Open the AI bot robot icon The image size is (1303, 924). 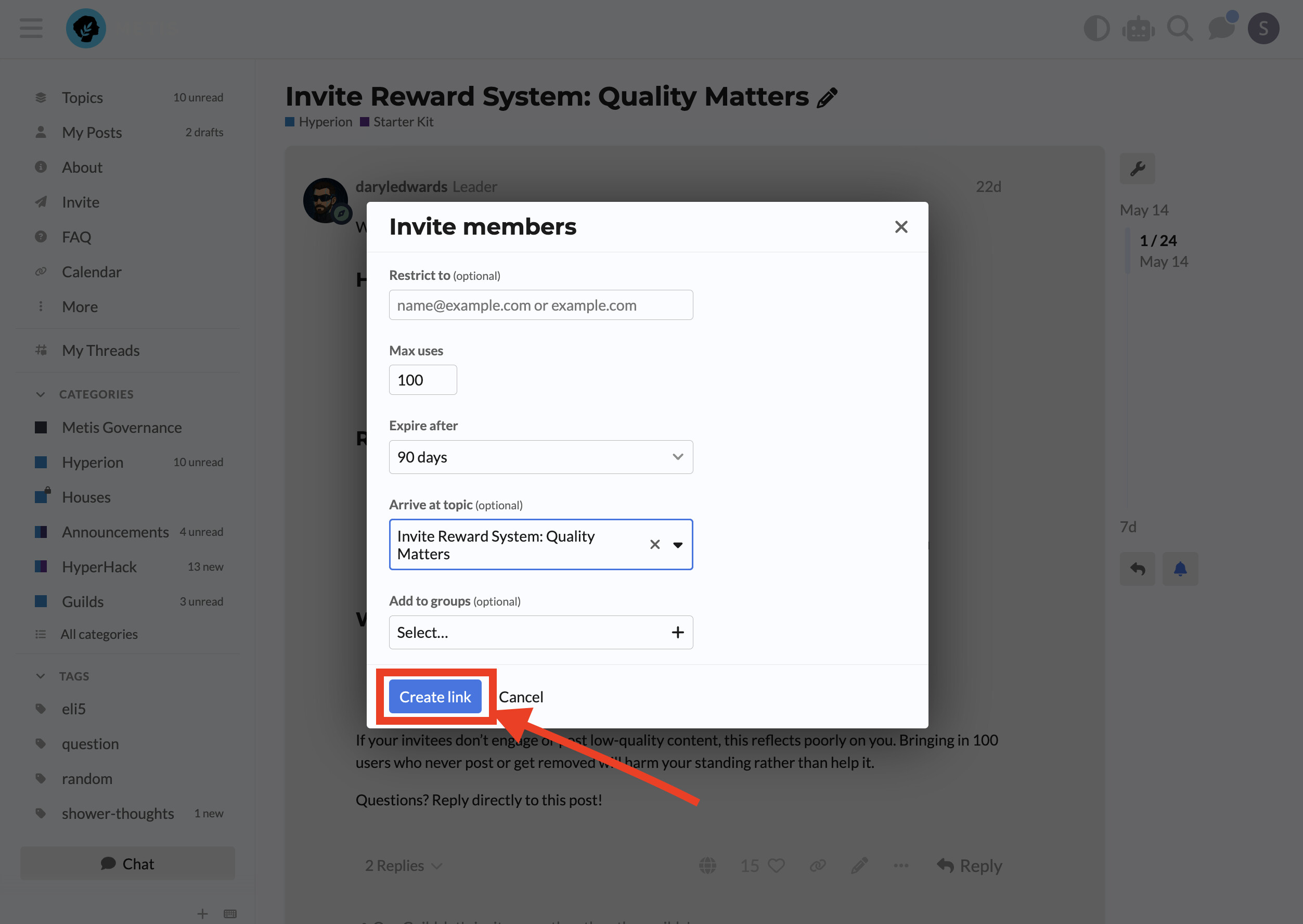click(x=1138, y=29)
